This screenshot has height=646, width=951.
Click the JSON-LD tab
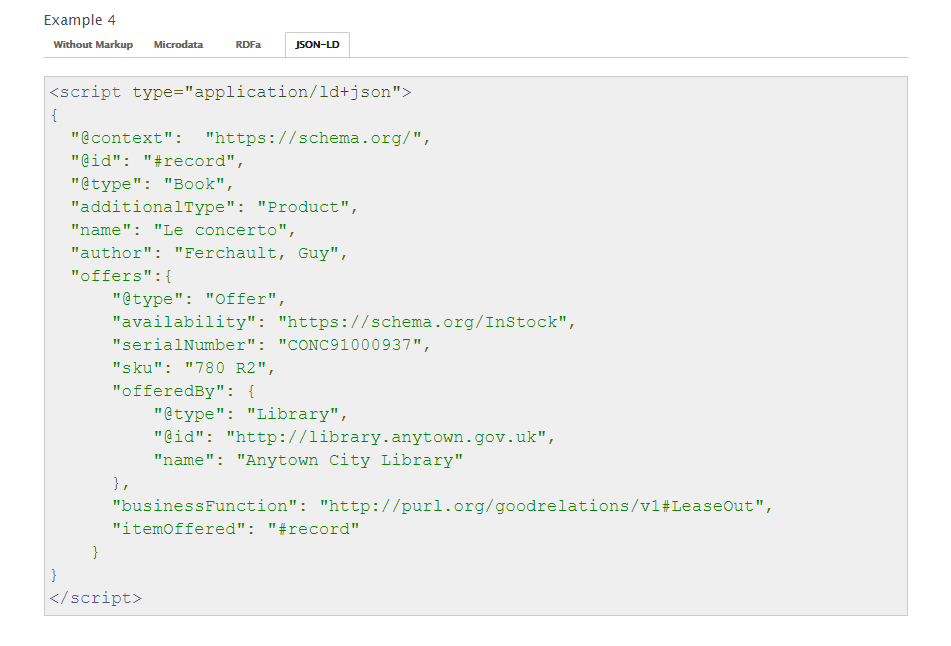click(x=317, y=45)
